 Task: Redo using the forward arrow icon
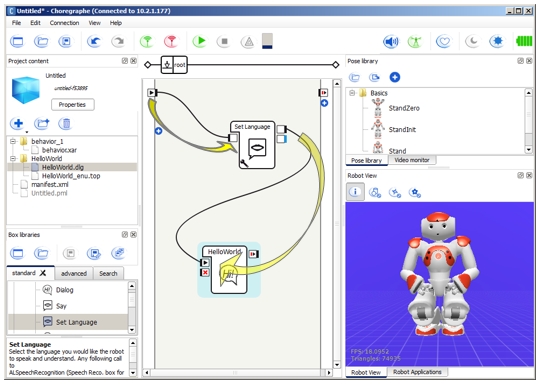coord(118,42)
